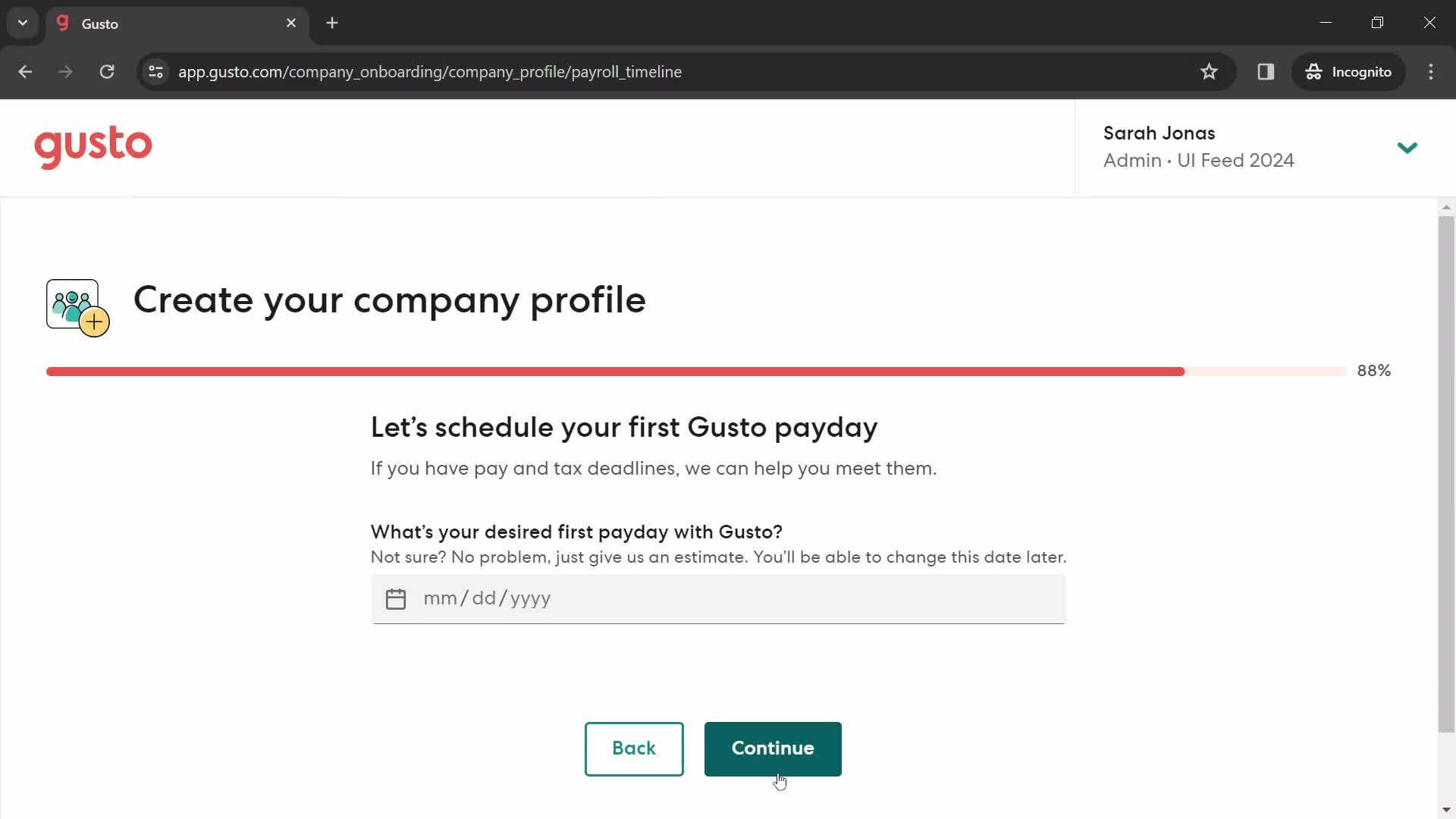Click the Gusto logo to go home

[93, 147]
